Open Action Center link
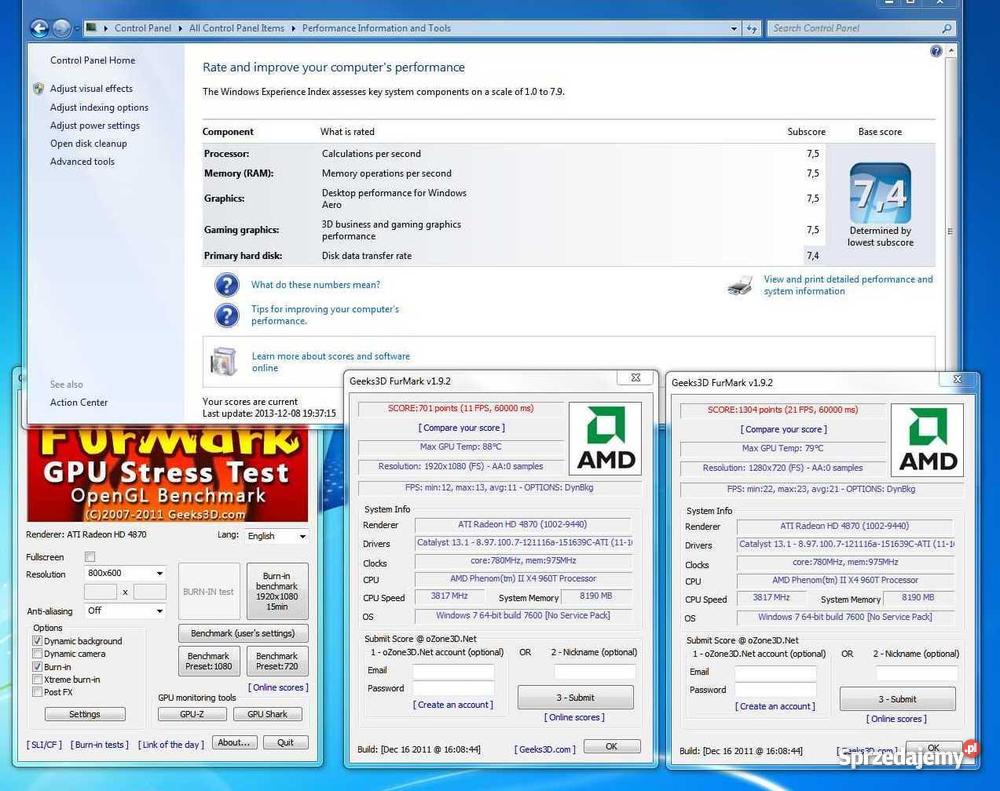The image size is (1000, 791). (x=78, y=403)
